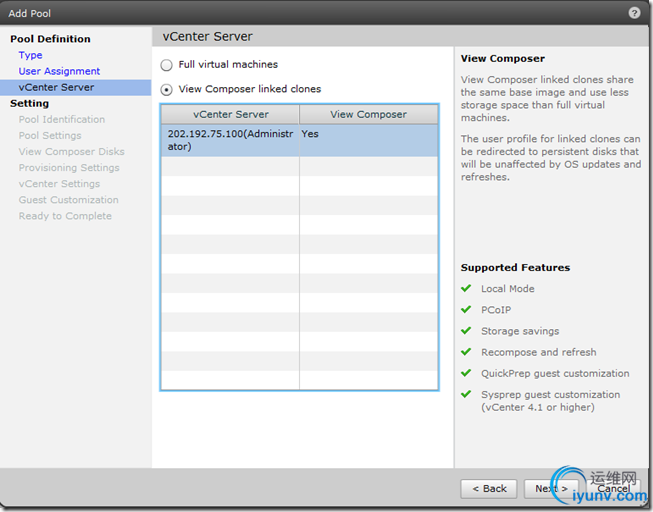
Task: Click the Local Mode feature text
Action: [x=508, y=289]
